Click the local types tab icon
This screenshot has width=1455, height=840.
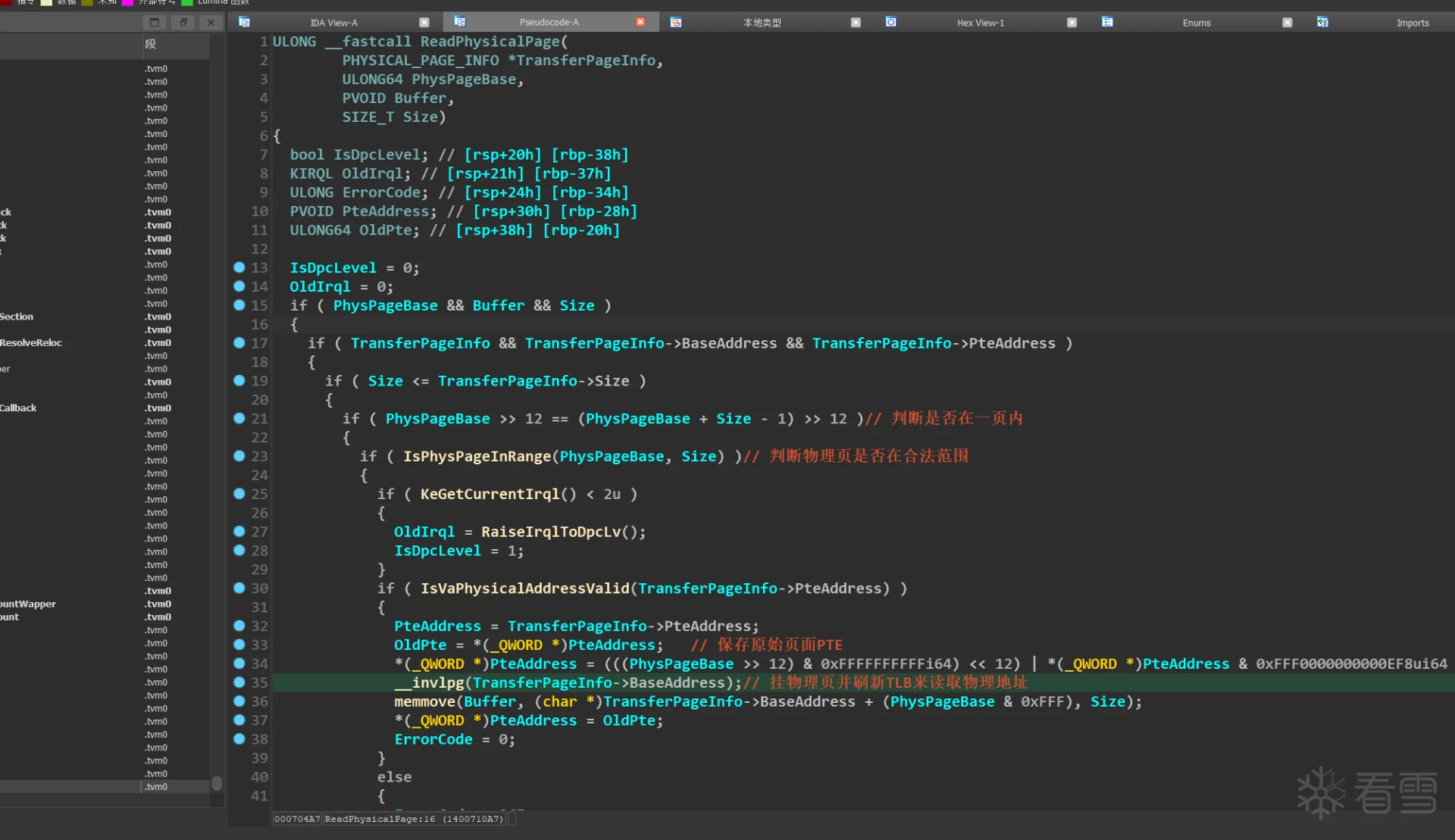point(676,22)
